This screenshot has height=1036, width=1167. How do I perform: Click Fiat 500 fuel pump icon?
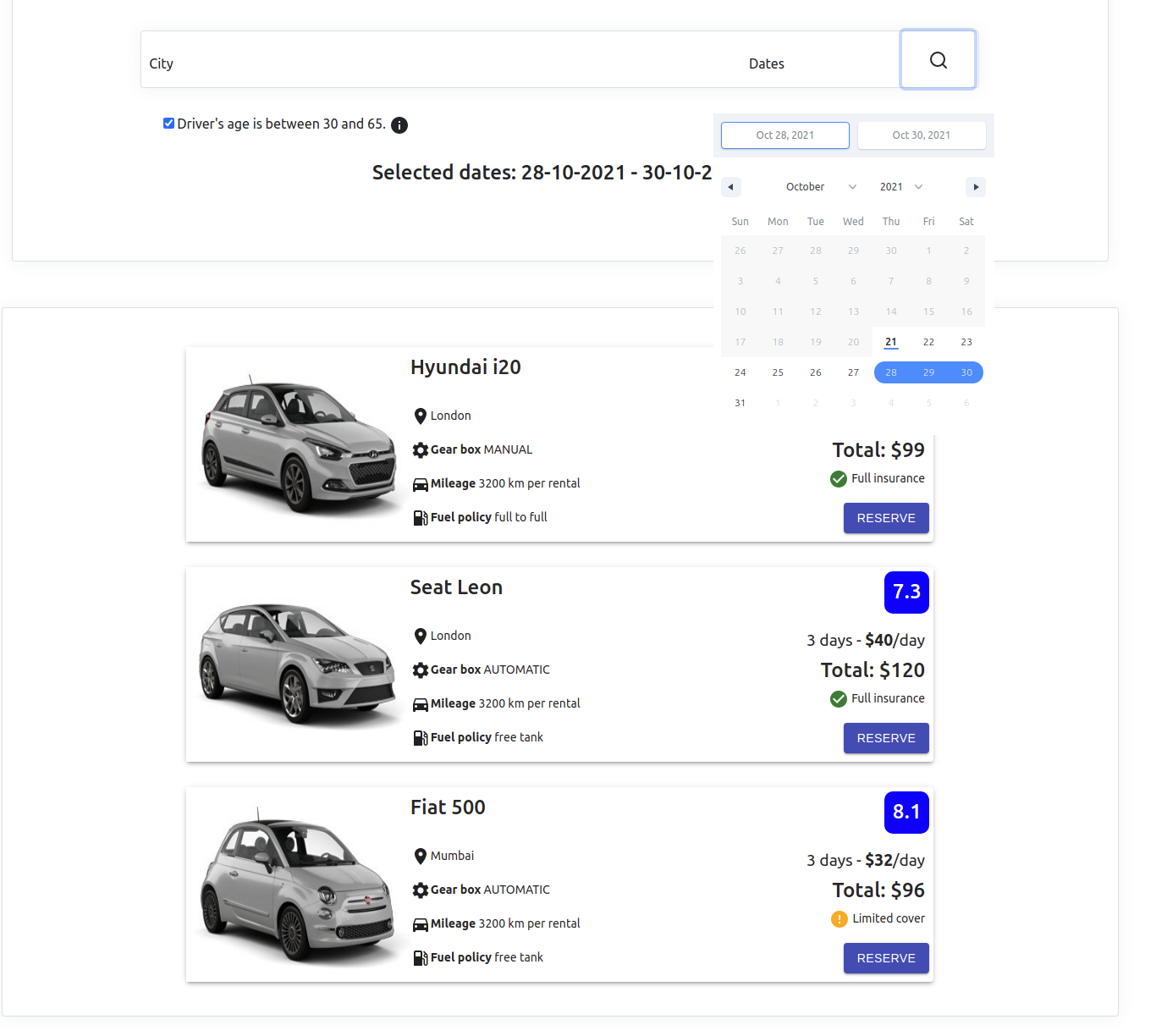click(421, 958)
